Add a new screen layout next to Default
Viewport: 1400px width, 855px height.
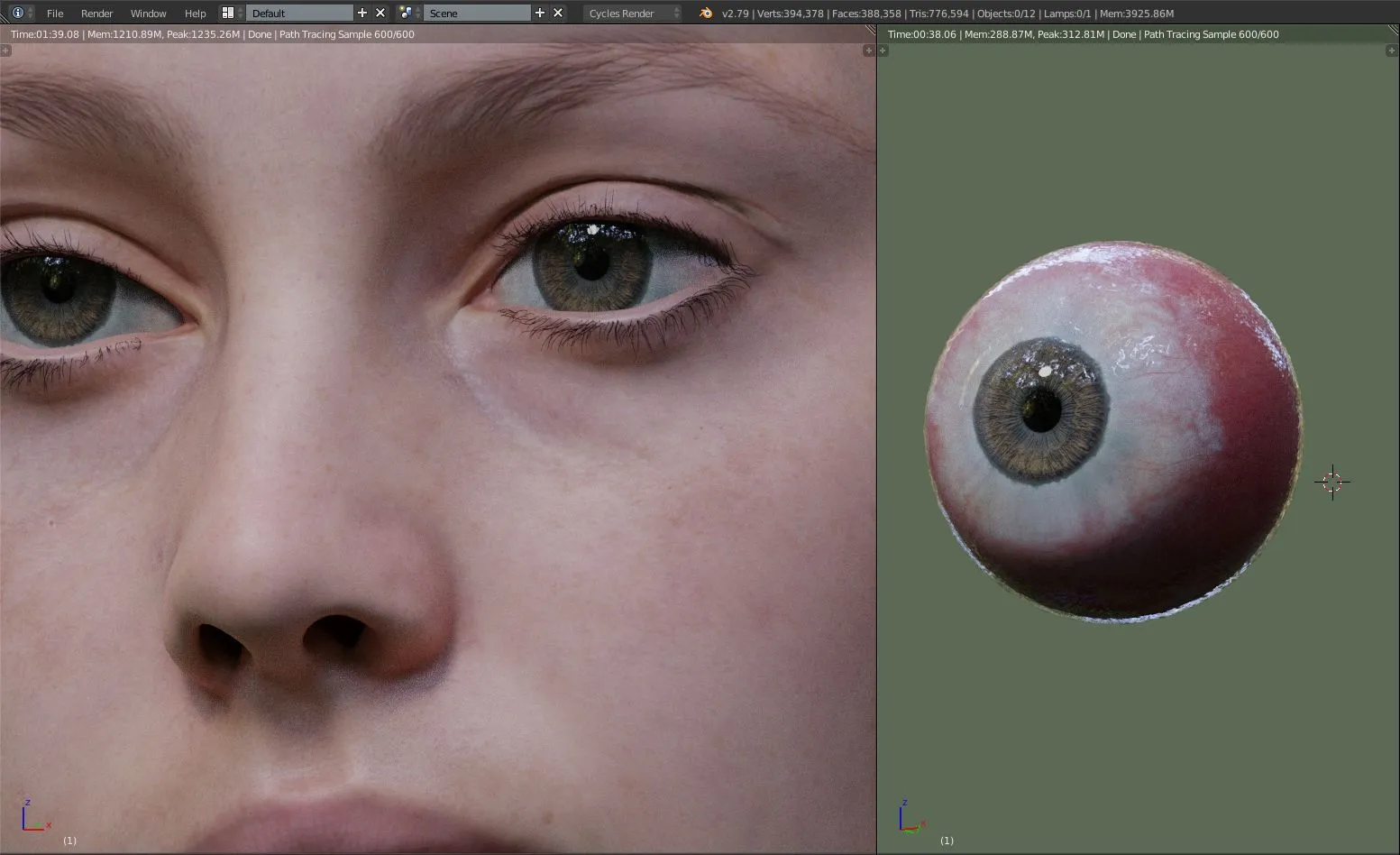click(362, 13)
